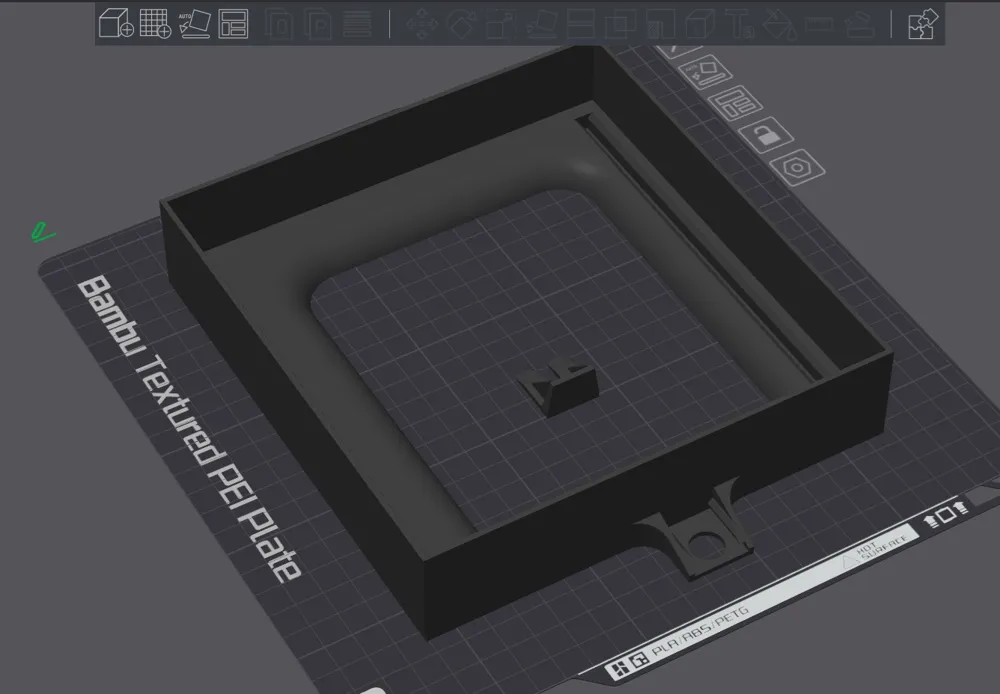Image resolution: width=1000 pixels, height=694 pixels.
Task: Add a new plate with the grid-plus icon
Action: coord(155,24)
